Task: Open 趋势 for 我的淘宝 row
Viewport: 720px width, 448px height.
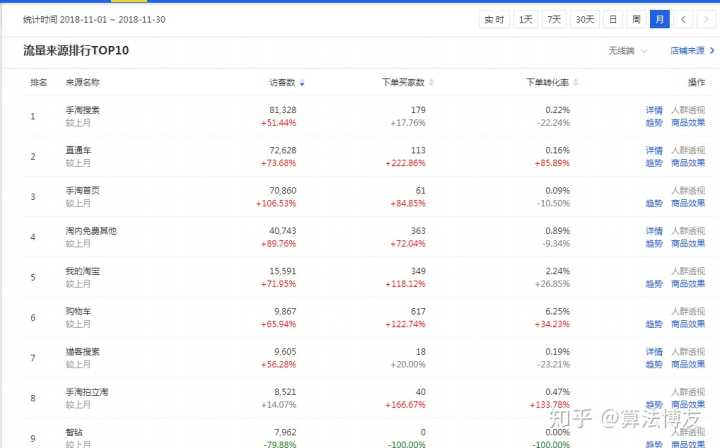Action: [x=654, y=284]
